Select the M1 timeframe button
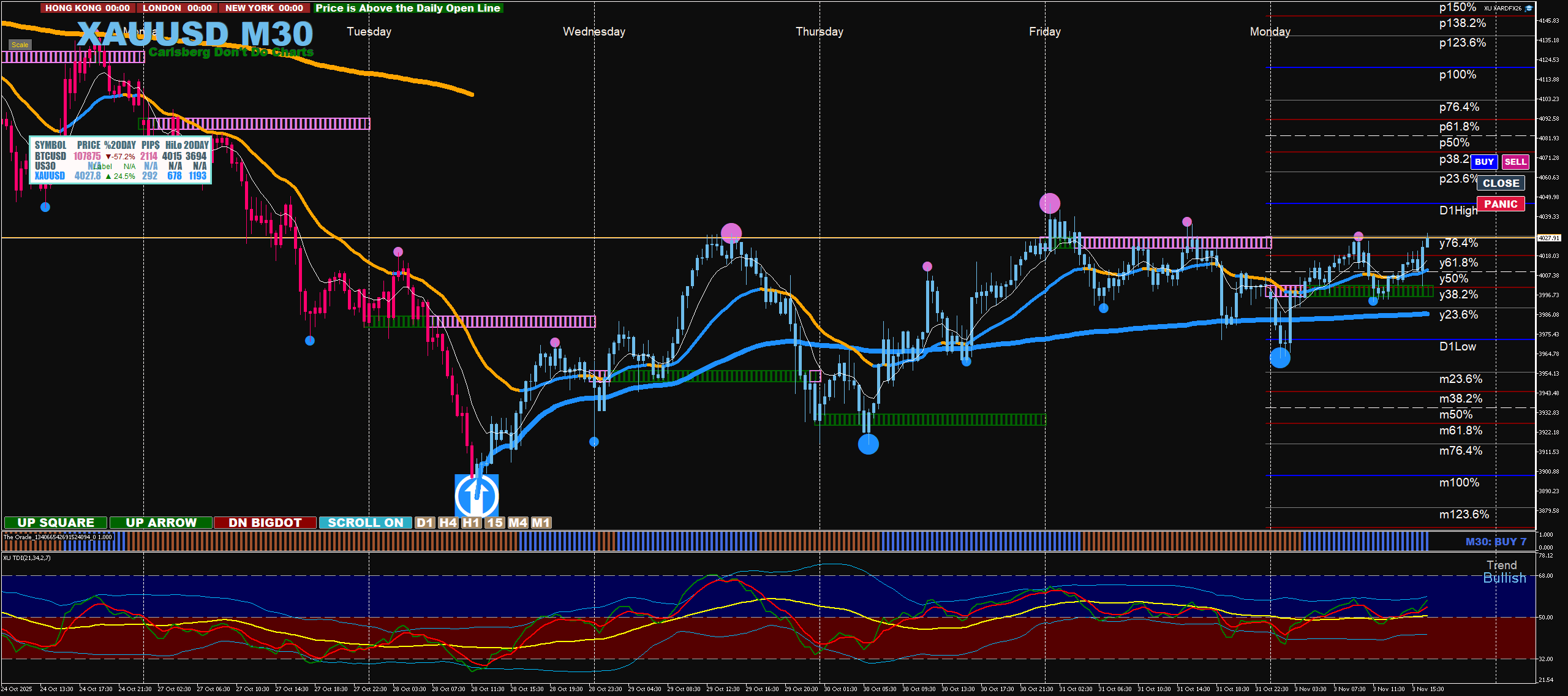The image size is (1568, 696). point(540,523)
